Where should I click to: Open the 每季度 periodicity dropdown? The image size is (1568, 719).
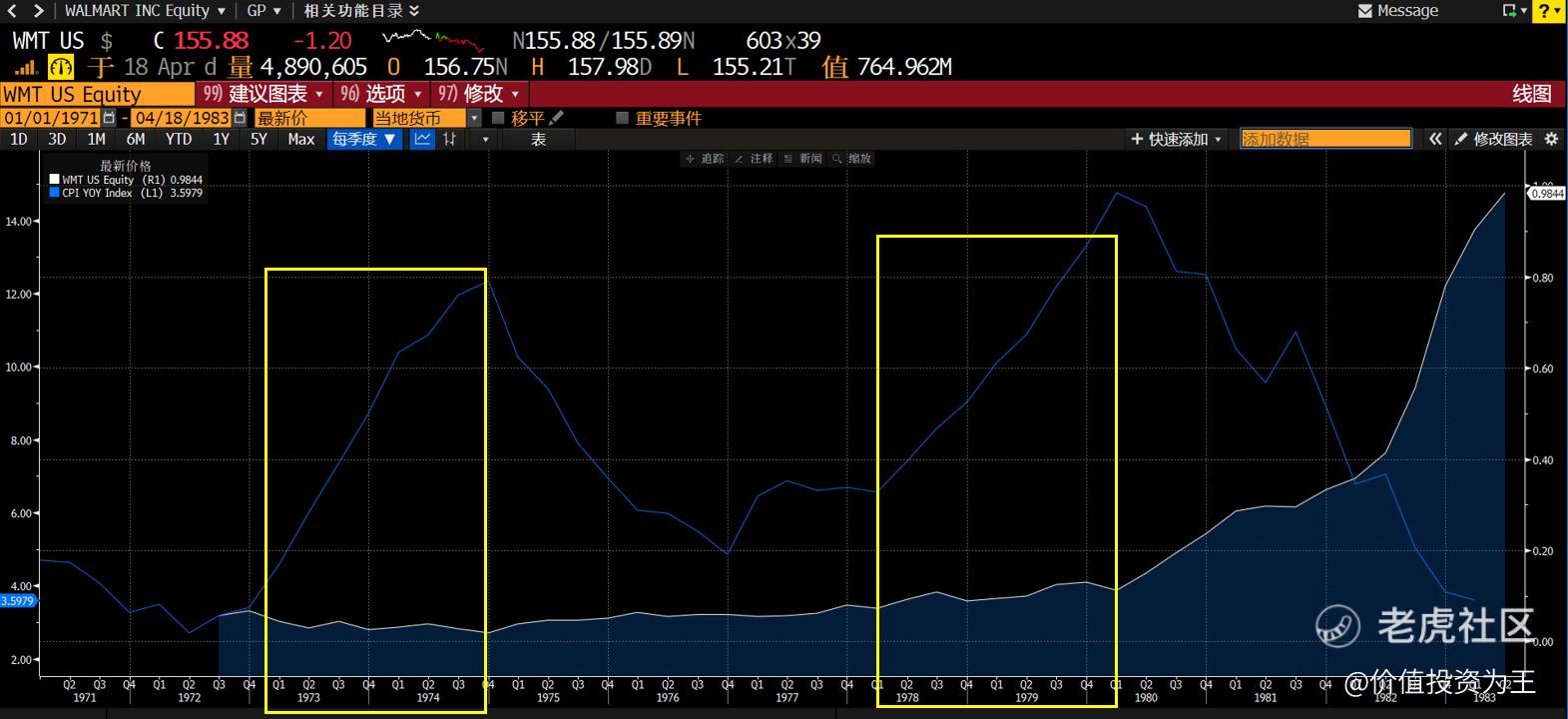click(364, 139)
